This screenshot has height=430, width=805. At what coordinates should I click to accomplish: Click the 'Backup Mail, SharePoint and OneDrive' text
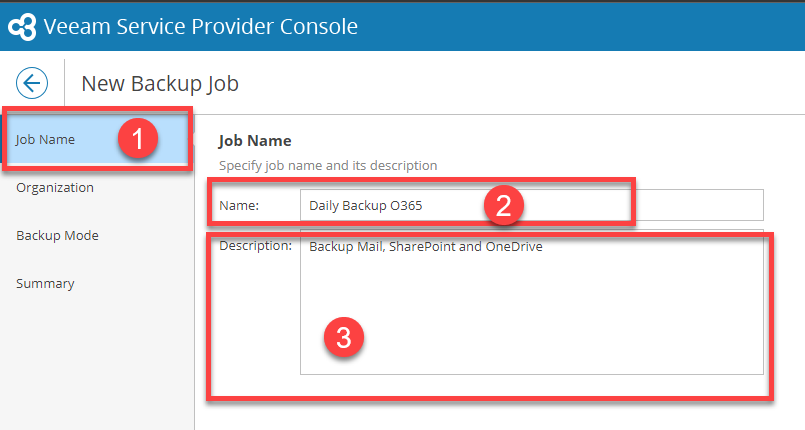point(425,246)
